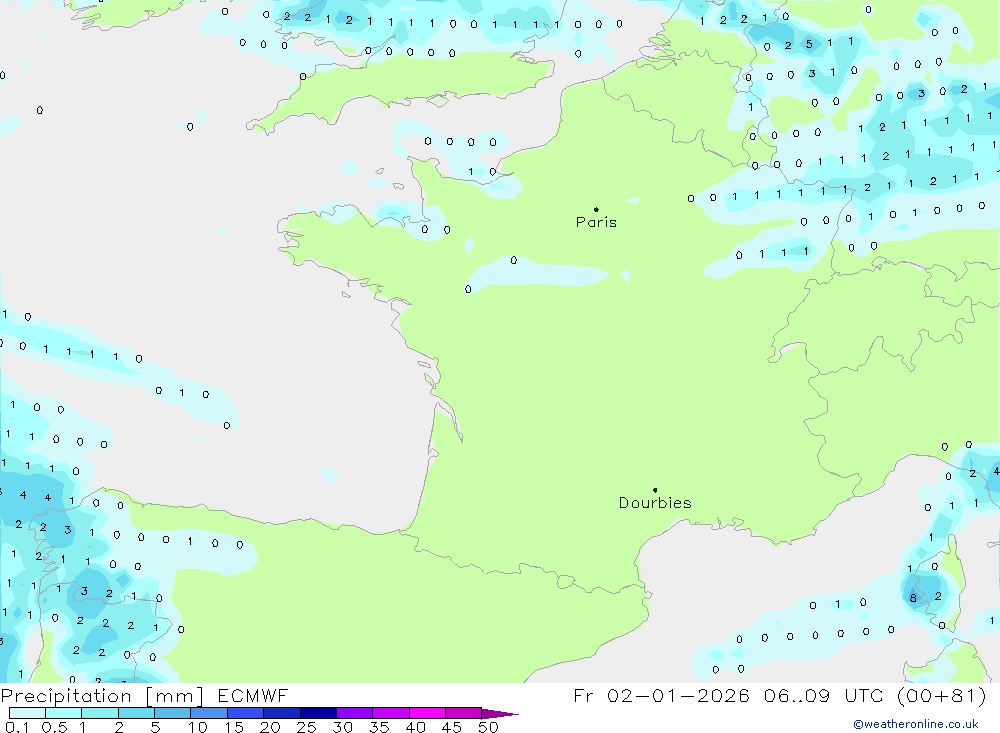Pick the 10–15 mm legend swatch
The height and width of the screenshot is (733, 1000).
coord(209,713)
